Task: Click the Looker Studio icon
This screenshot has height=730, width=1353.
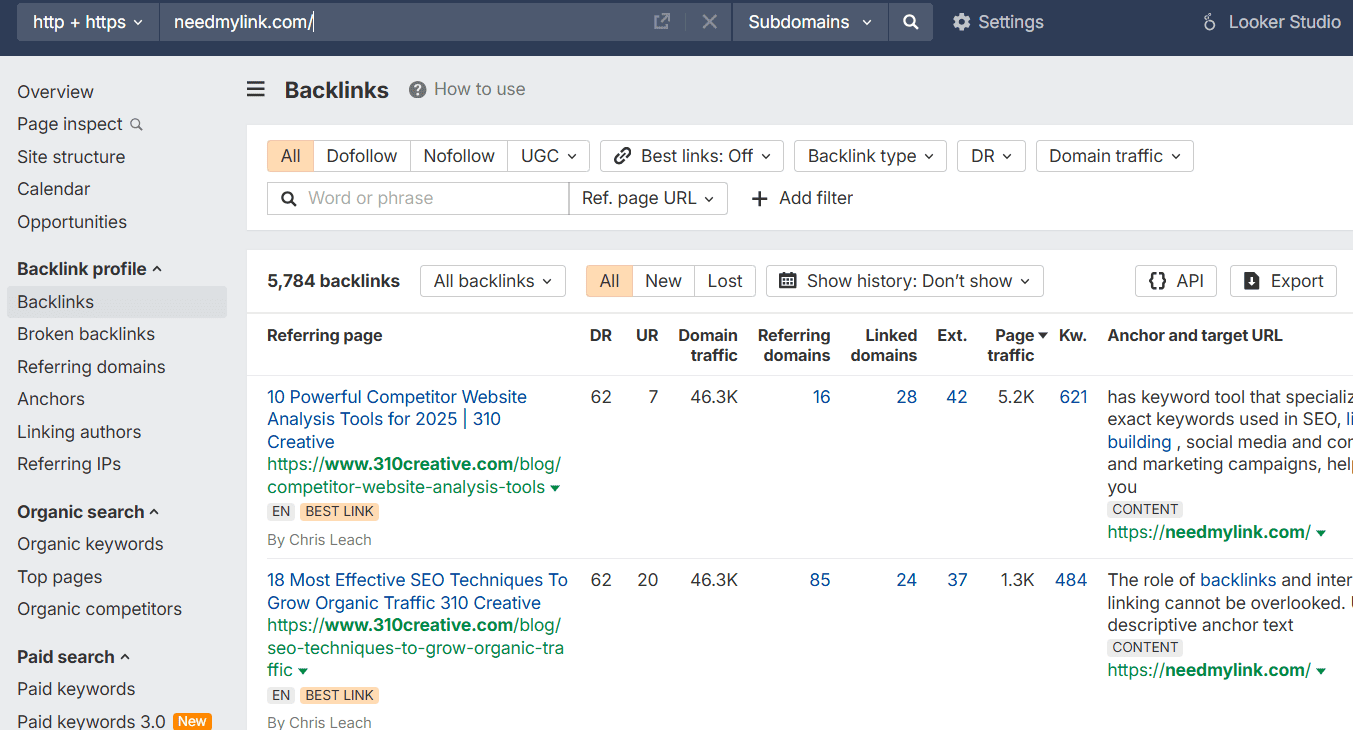Action: point(1208,21)
